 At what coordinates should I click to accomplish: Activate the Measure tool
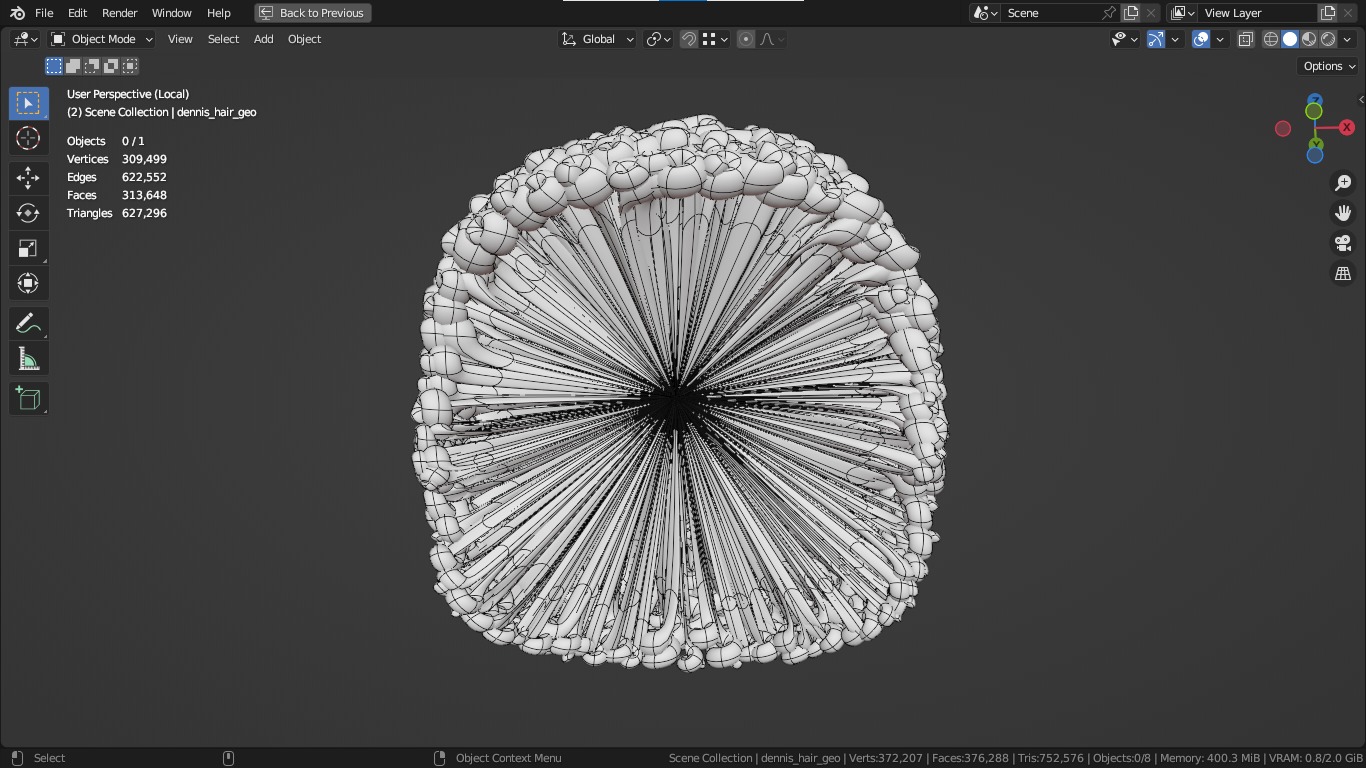(x=28, y=359)
